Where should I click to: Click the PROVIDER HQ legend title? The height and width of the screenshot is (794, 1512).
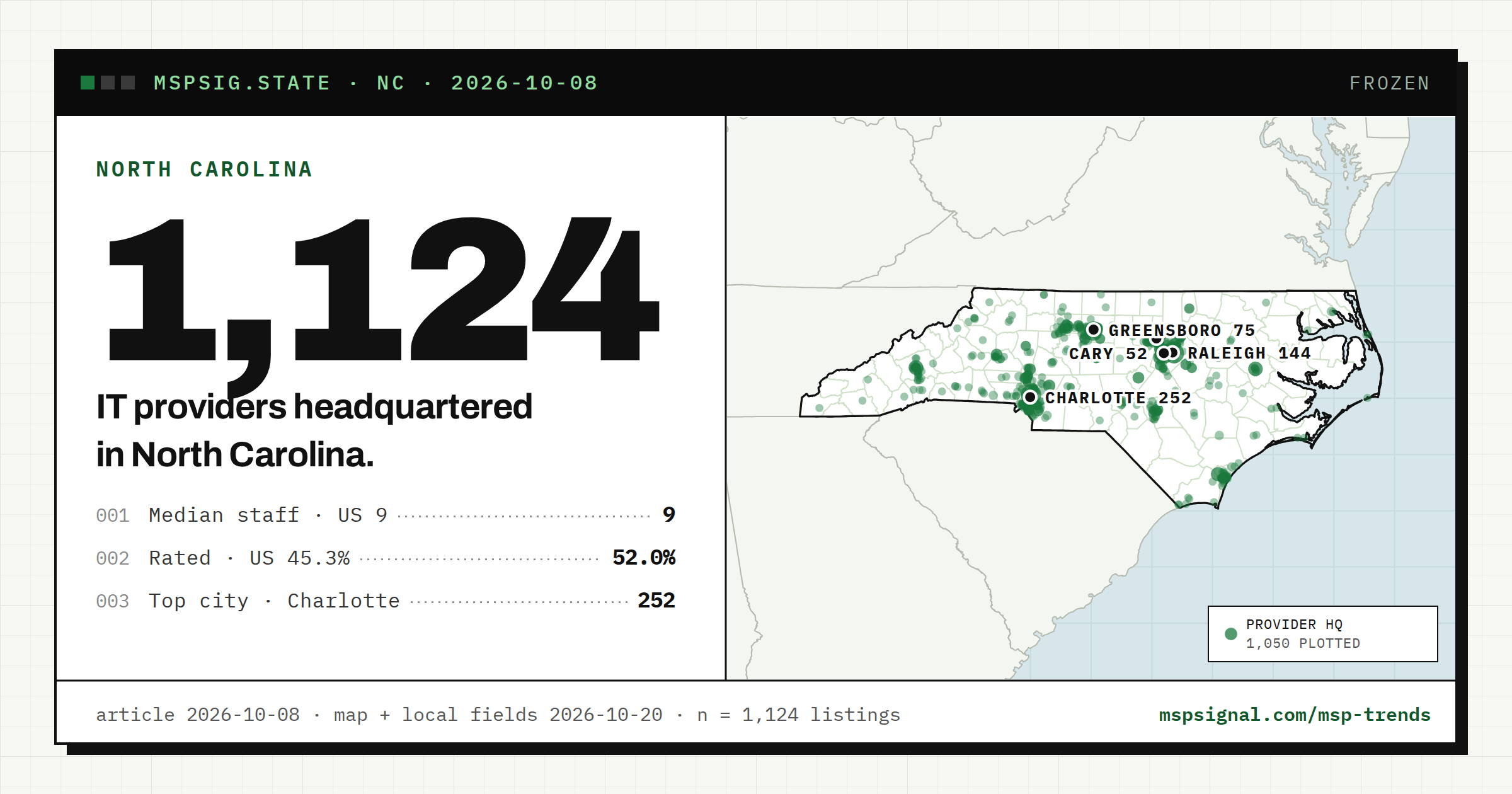[1294, 624]
